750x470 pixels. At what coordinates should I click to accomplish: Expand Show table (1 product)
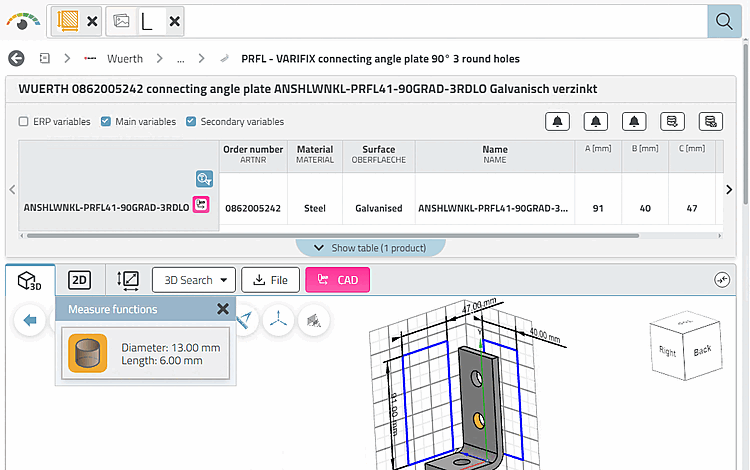370,248
